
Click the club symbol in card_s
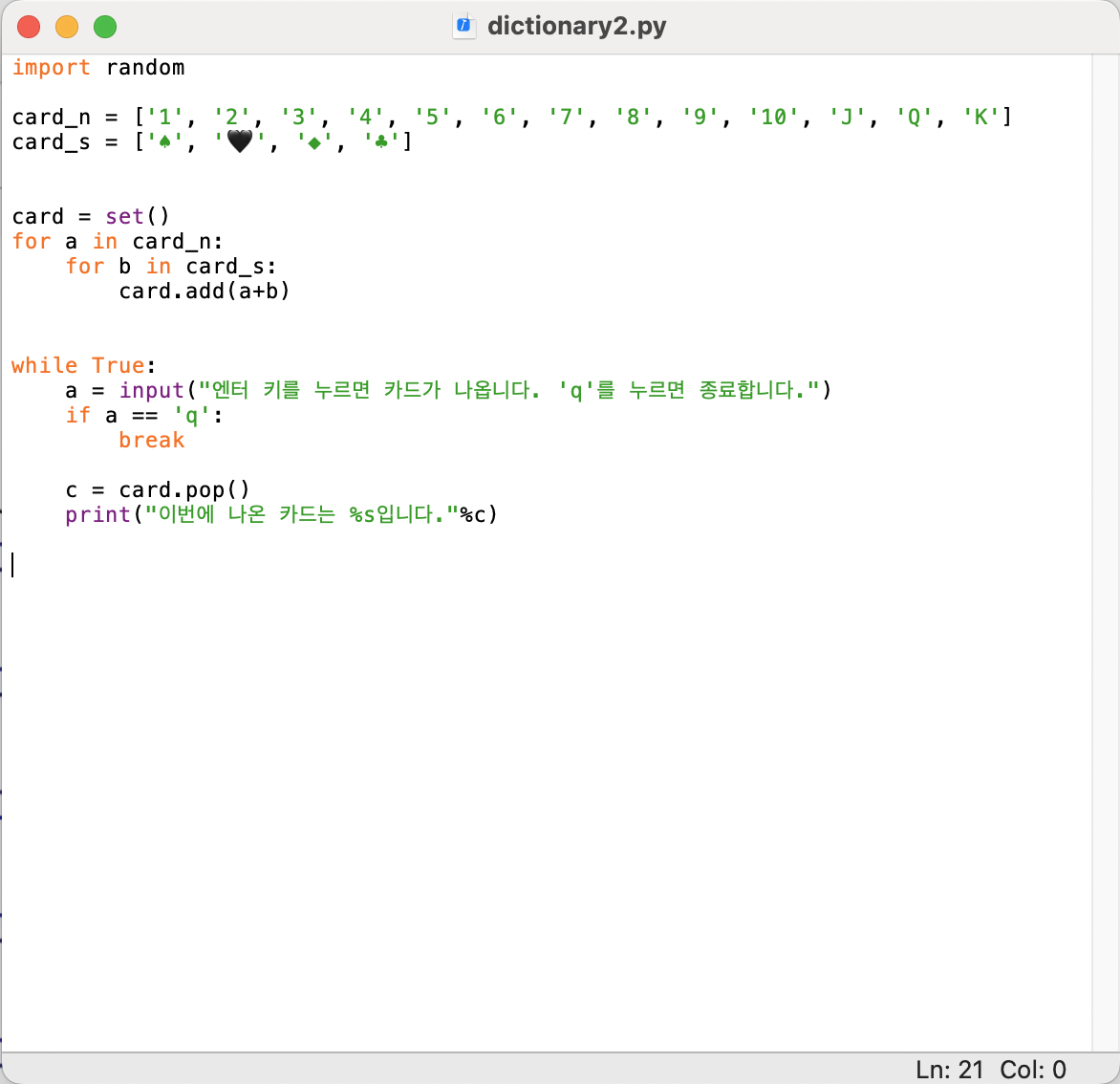(381, 142)
